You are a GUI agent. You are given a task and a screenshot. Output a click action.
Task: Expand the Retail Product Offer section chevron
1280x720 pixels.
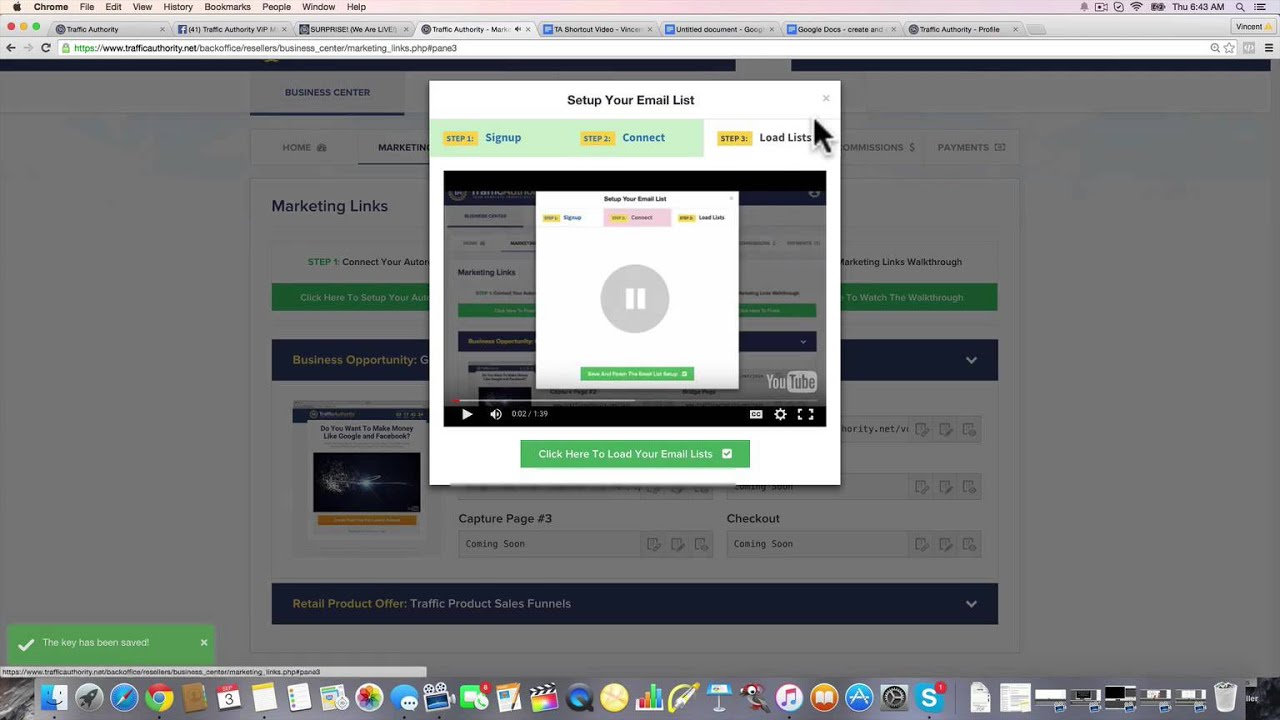[x=971, y=604]
